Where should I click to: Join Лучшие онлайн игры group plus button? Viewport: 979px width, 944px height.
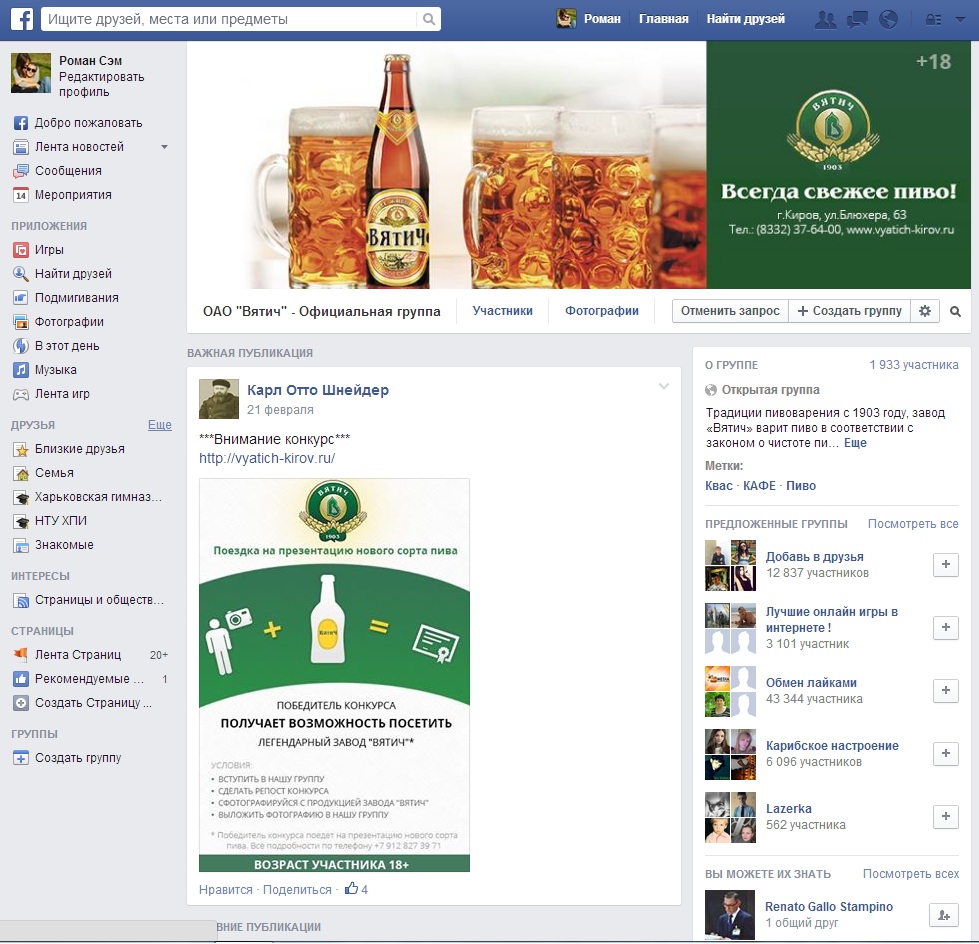945,627
